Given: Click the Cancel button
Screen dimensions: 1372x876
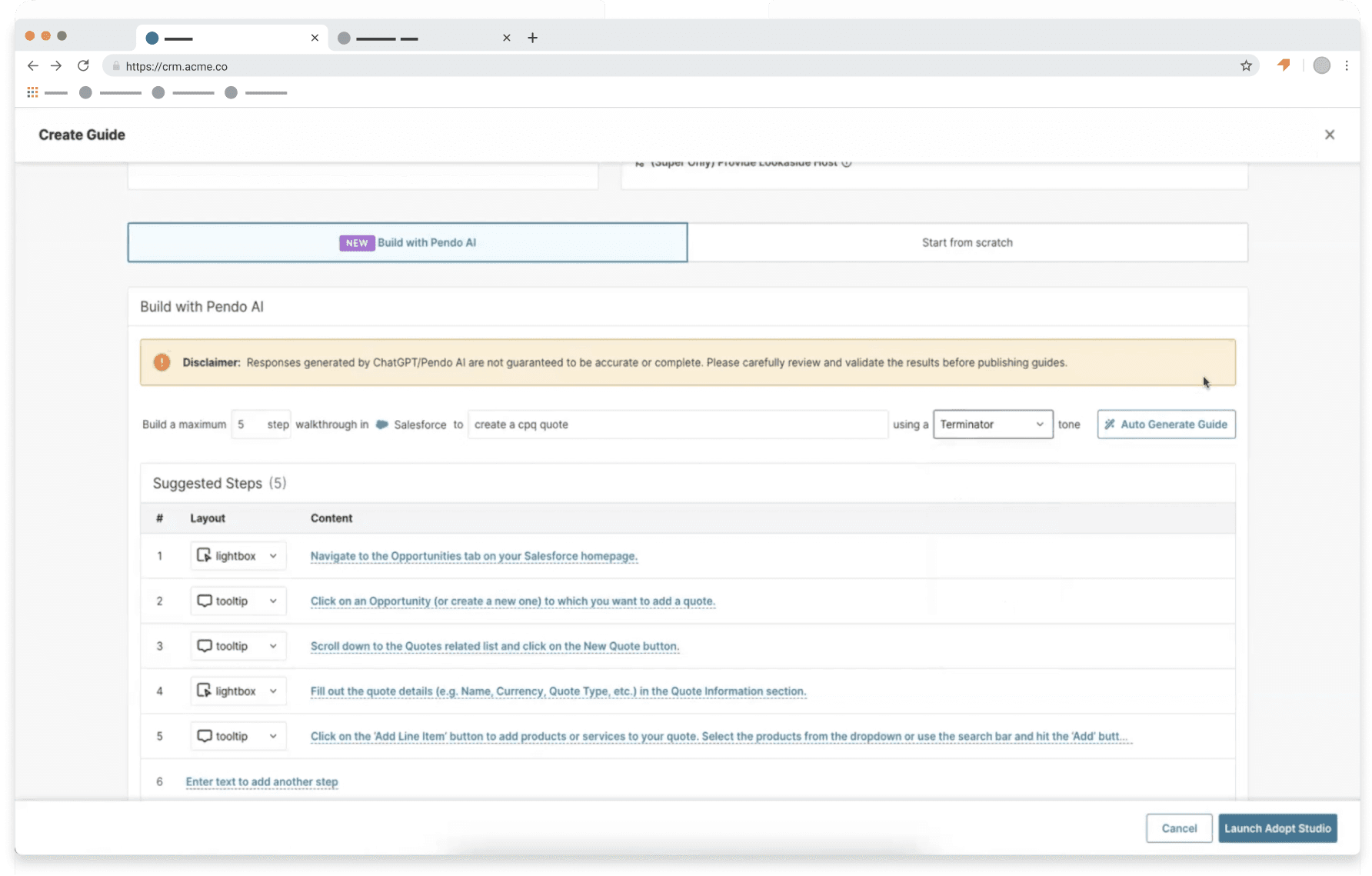Looking at the screenshot, I should [x=1179, y=828].
